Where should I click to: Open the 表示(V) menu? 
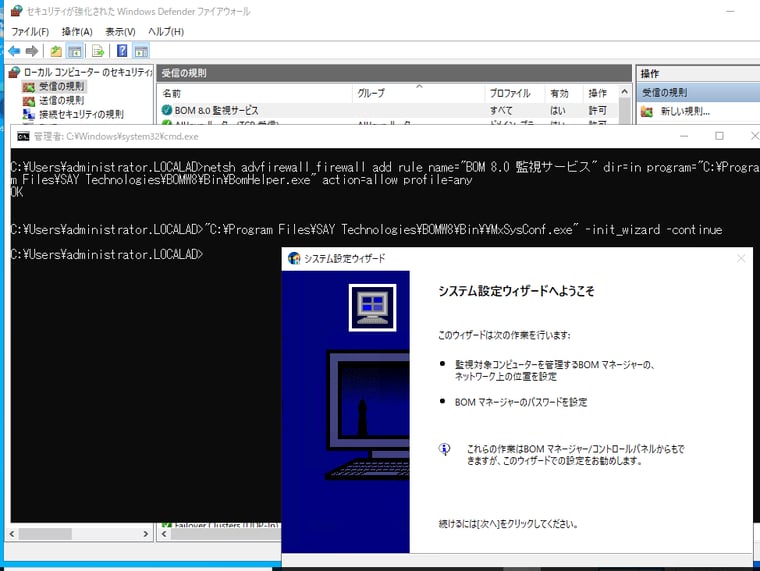point(120,32)
